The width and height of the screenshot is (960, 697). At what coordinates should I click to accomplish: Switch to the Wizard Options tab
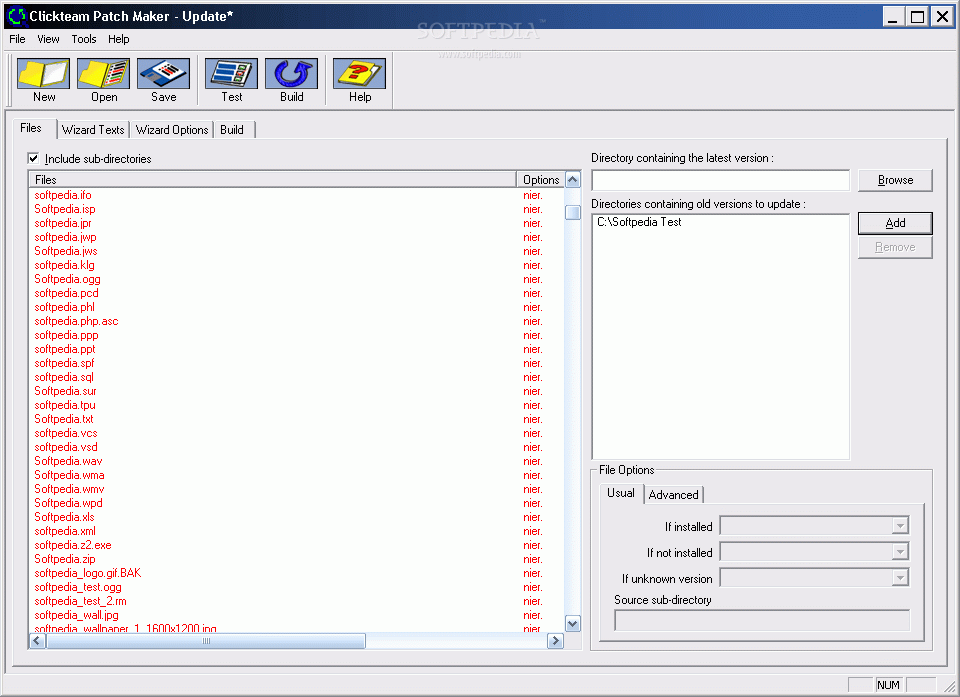click(172, 130)
